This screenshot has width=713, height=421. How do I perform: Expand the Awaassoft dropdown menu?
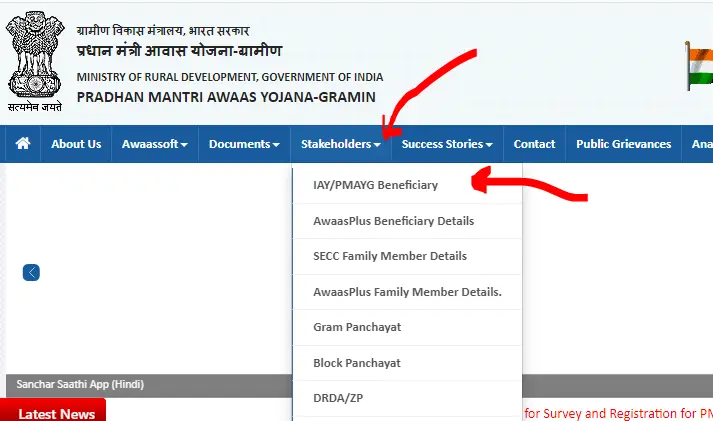coord(155,144)
